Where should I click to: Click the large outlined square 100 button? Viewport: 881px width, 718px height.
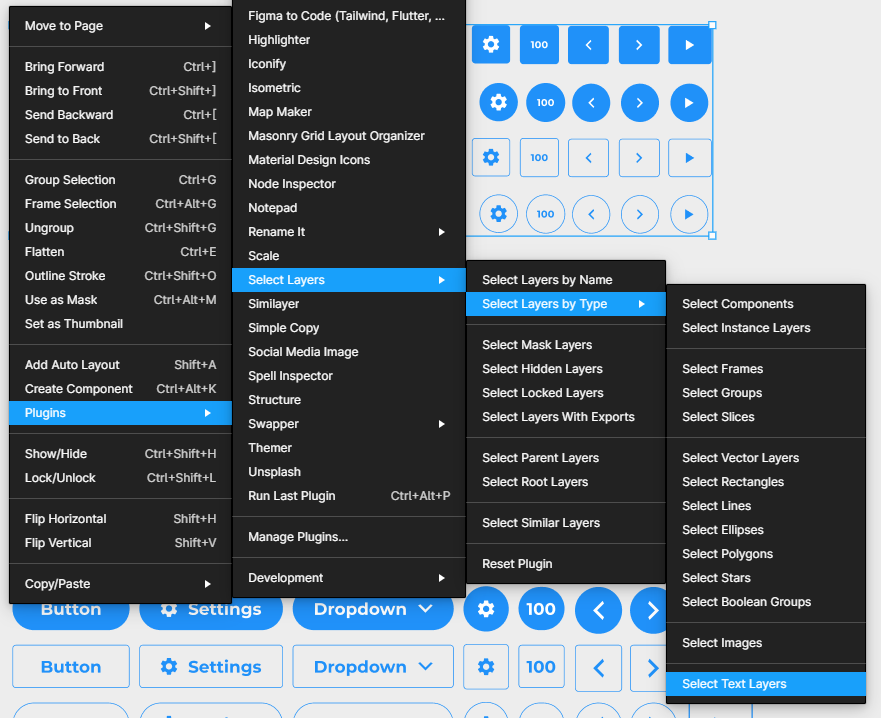541,667
